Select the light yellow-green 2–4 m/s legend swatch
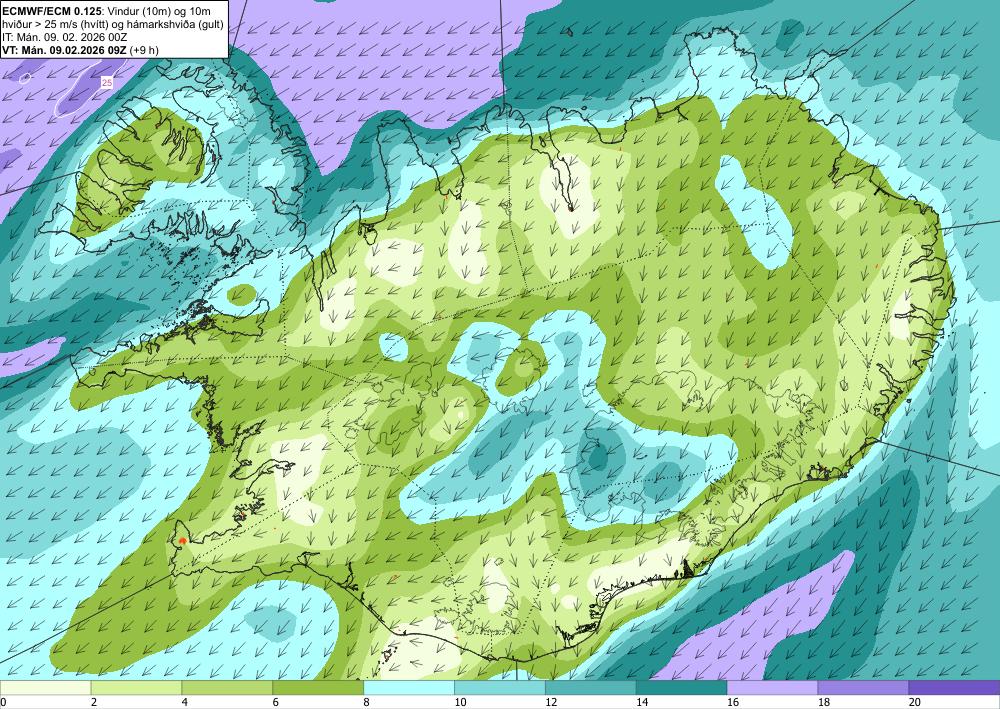The image size is (1000, 709). [x=136, y=687]
